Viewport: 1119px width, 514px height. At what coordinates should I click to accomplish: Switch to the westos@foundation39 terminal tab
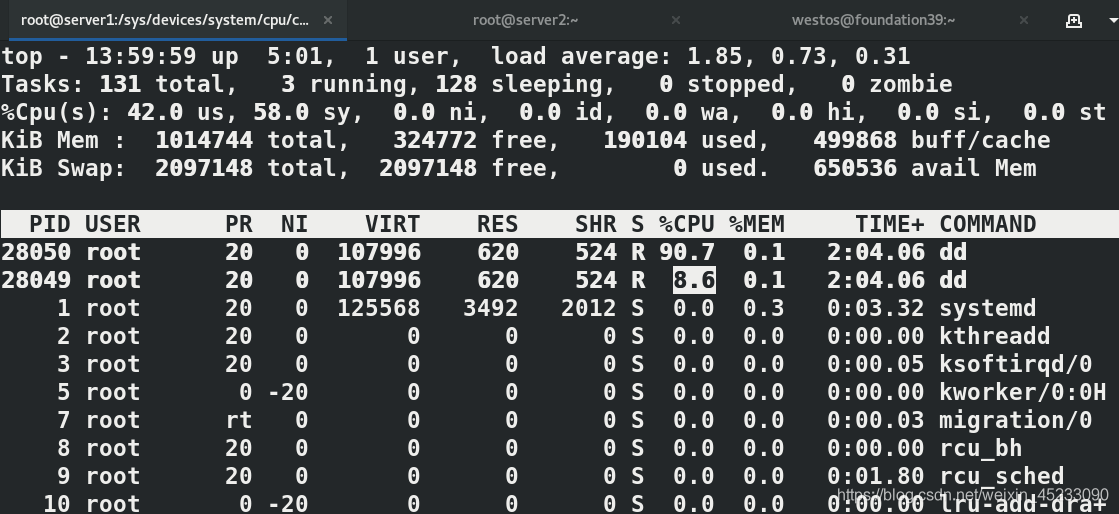[874, 20]
